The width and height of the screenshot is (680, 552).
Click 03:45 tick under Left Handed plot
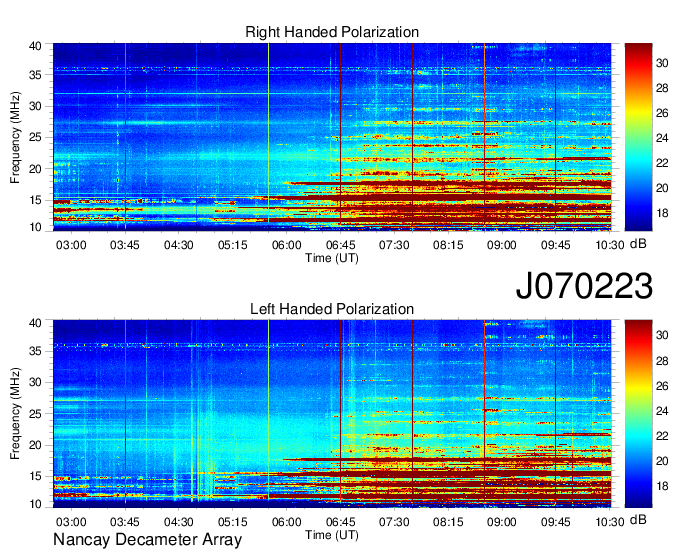pyautogui.click(x=125, y=522)
